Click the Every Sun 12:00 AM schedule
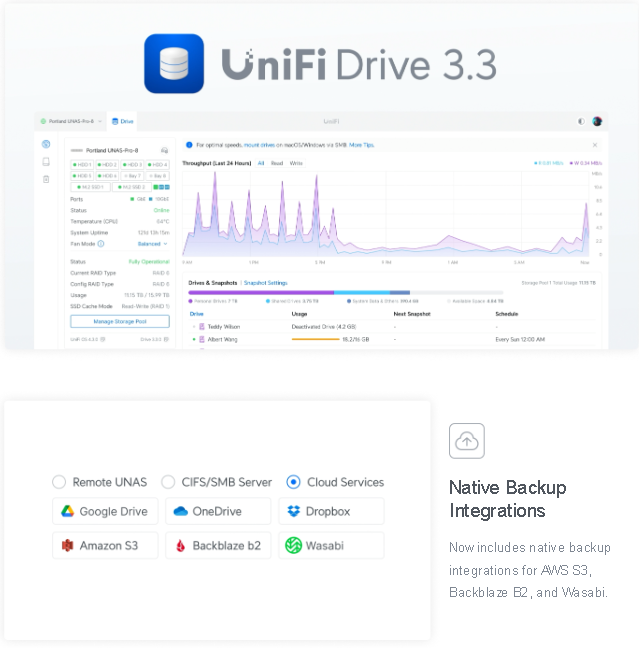 coord(520,339)
